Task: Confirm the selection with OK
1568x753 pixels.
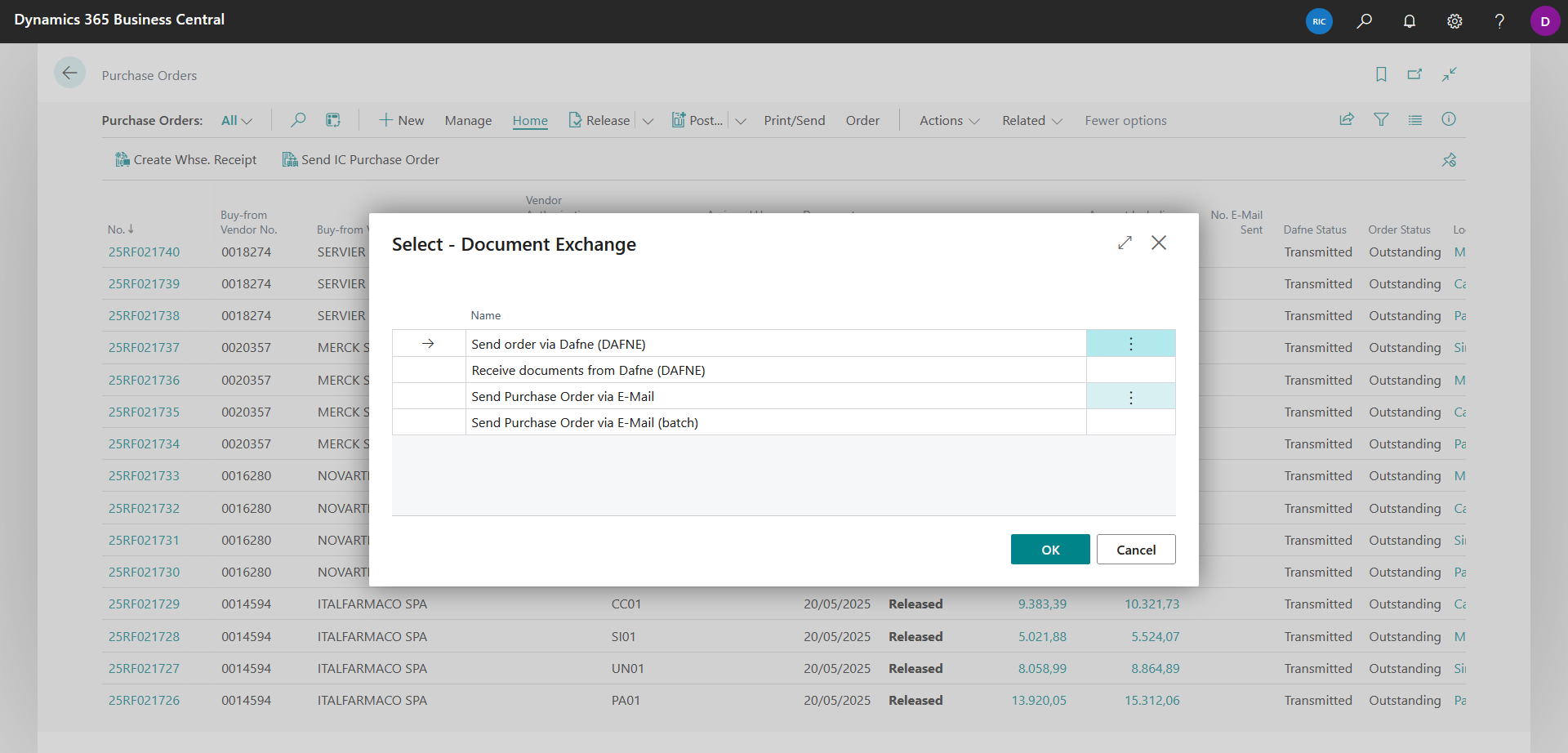Action: pyautogui.click(x=1050, y=550)
